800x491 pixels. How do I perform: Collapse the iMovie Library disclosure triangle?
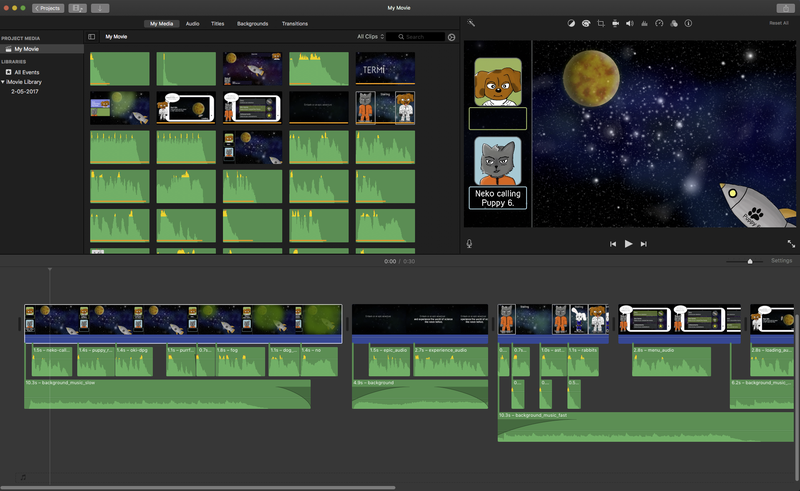pyautogui.click(x=4, y=82)
